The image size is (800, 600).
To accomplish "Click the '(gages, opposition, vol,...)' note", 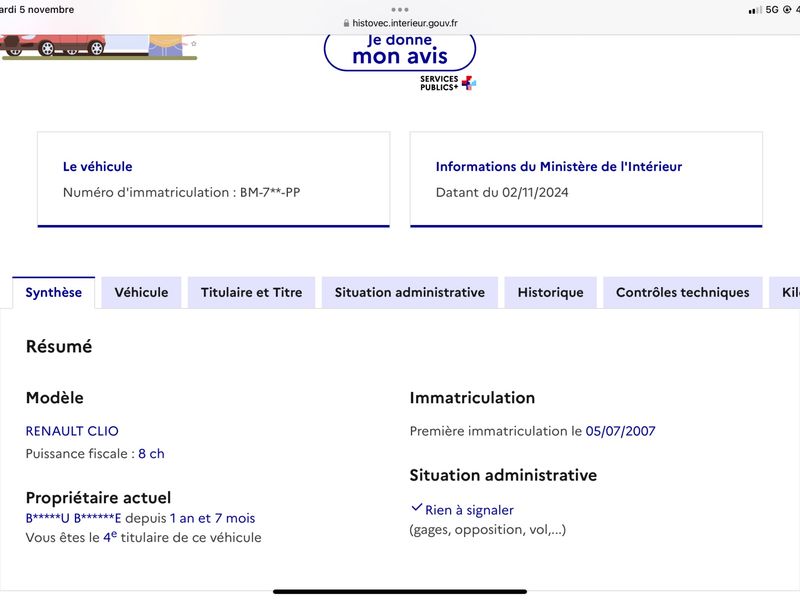I will [488, 530].
